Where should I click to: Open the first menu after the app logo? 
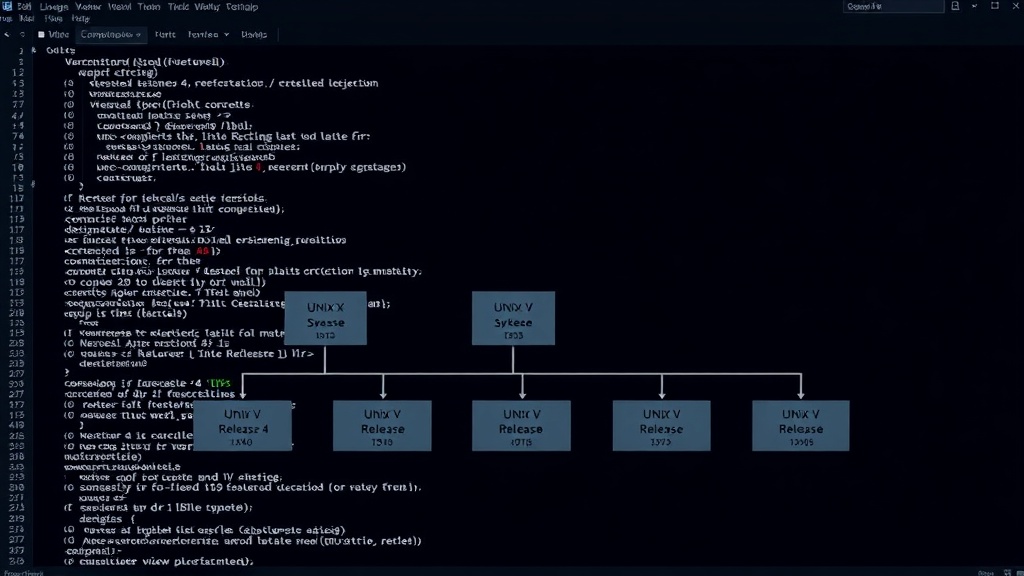24,7
